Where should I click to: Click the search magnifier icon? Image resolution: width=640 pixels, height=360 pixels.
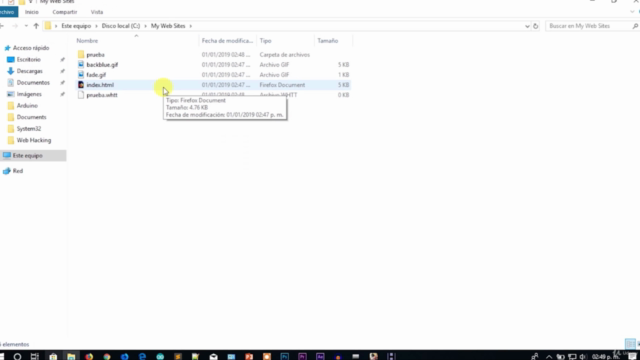(x=635, y=26)
